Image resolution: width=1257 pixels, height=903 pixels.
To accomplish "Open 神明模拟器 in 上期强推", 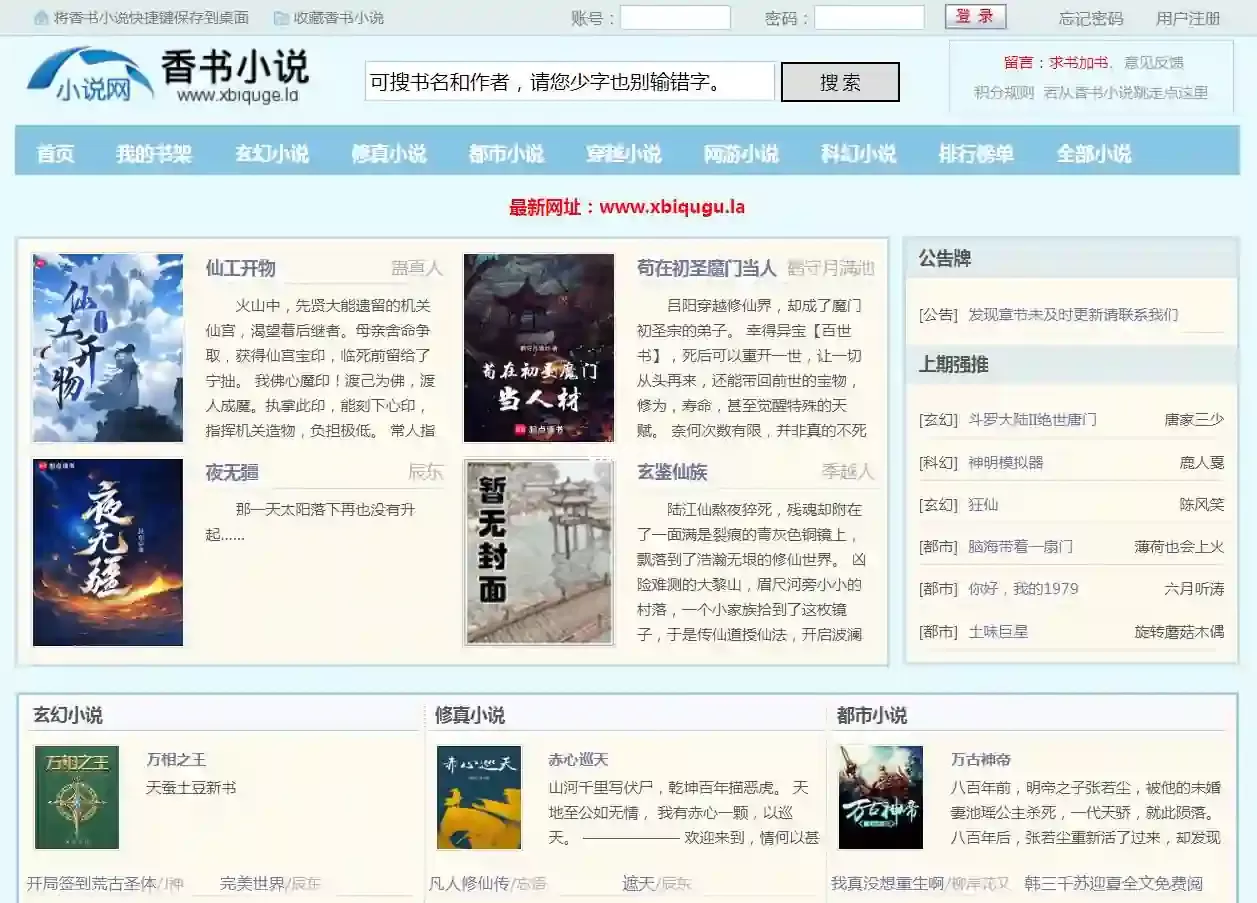I will 1005,462.
